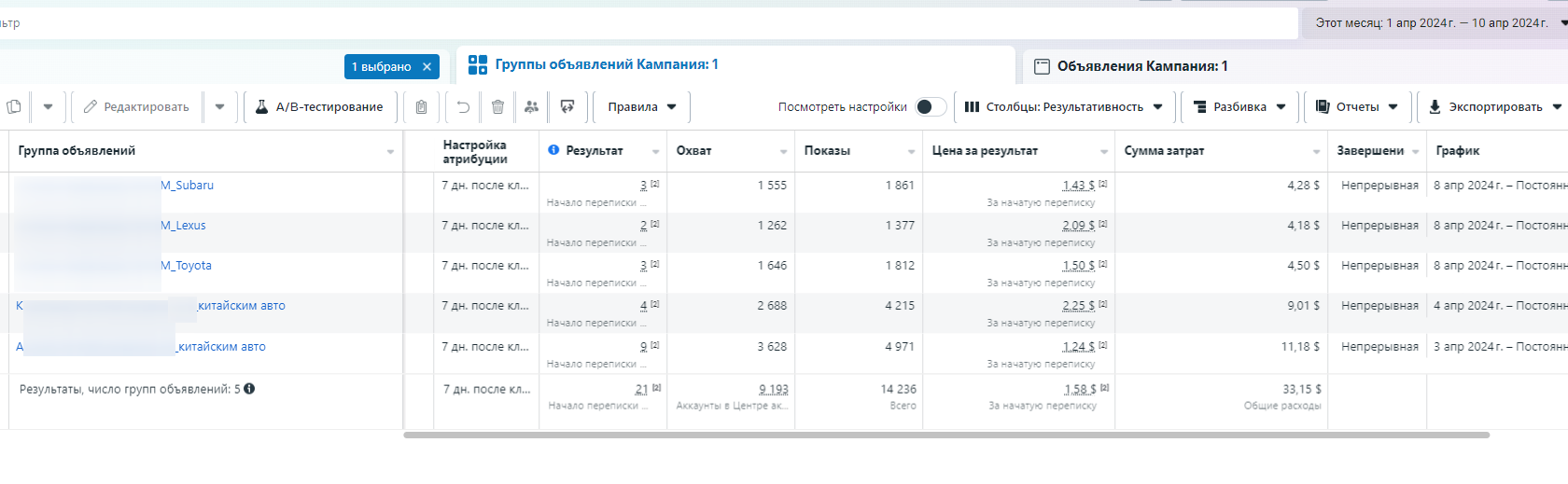Open the Правила dropdown menu
This screenshot has width=1568, height=484.
point(642,107)
